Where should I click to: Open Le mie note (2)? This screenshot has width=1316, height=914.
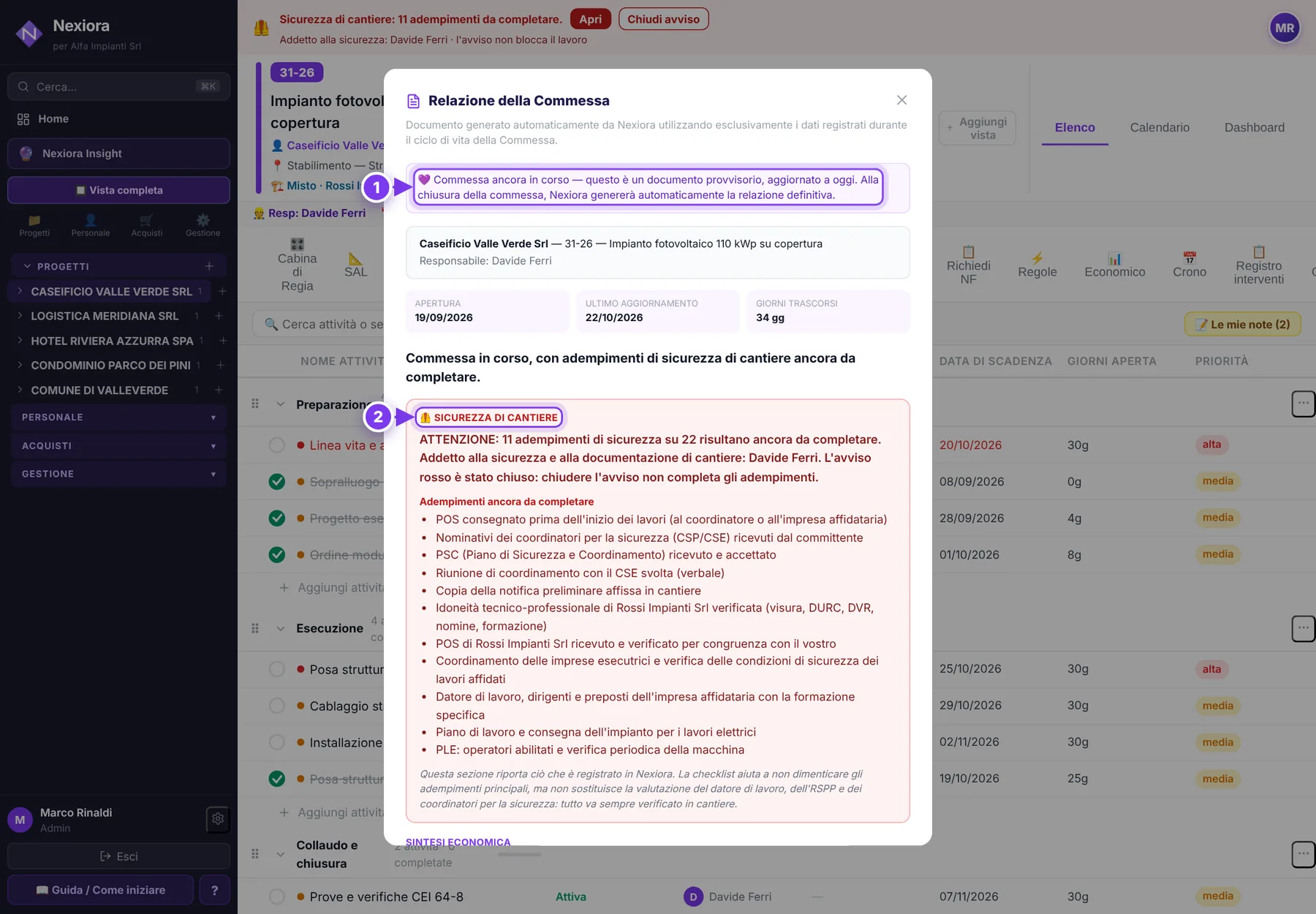point(1243,325)
